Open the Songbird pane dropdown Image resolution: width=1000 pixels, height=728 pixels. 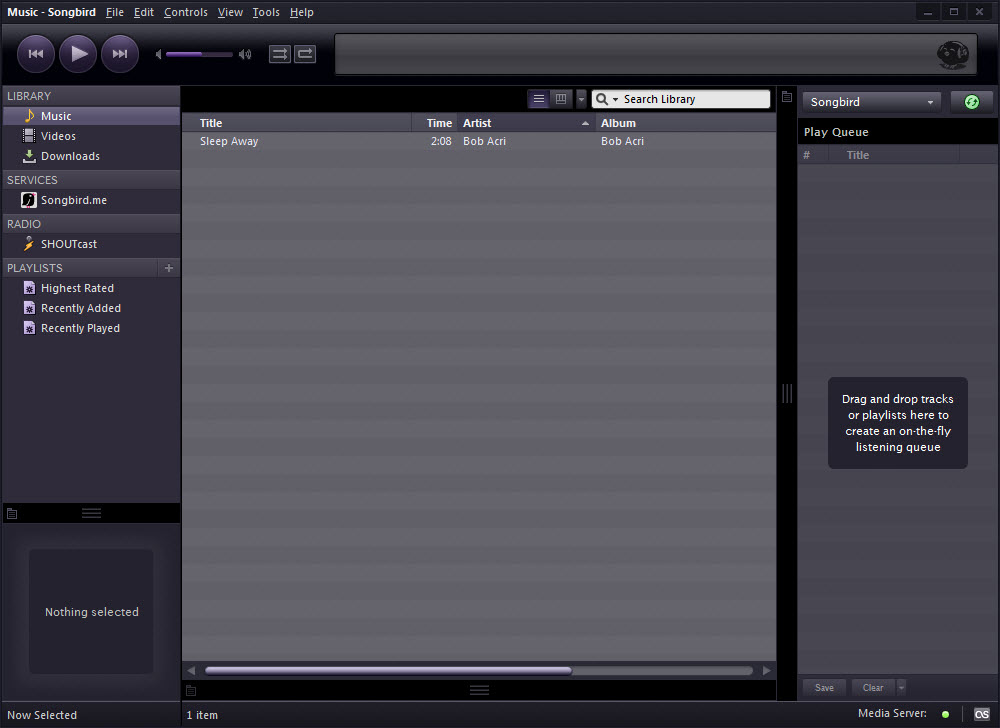click(x=871, y=102)
